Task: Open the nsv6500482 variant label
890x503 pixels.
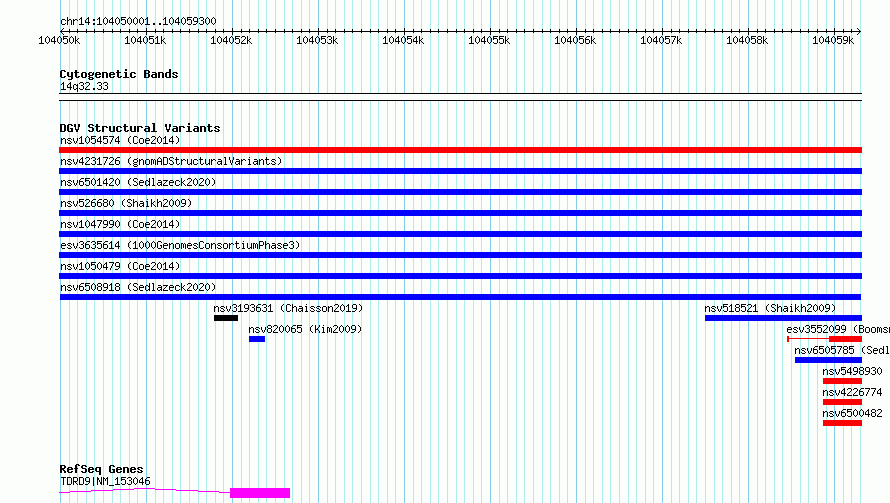Action: point(853,413)
